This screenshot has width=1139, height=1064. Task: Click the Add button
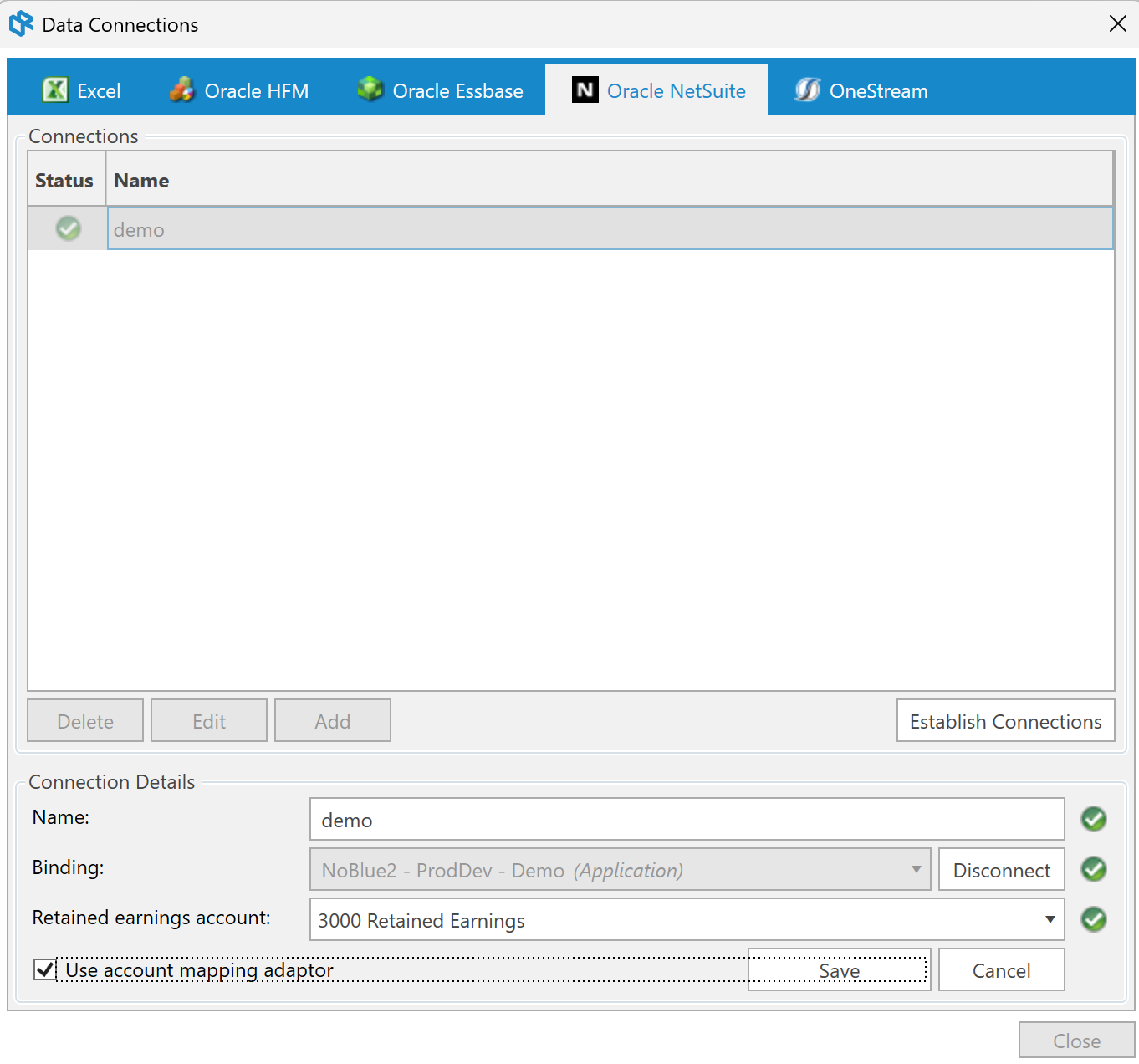click(x=333, y=720)
